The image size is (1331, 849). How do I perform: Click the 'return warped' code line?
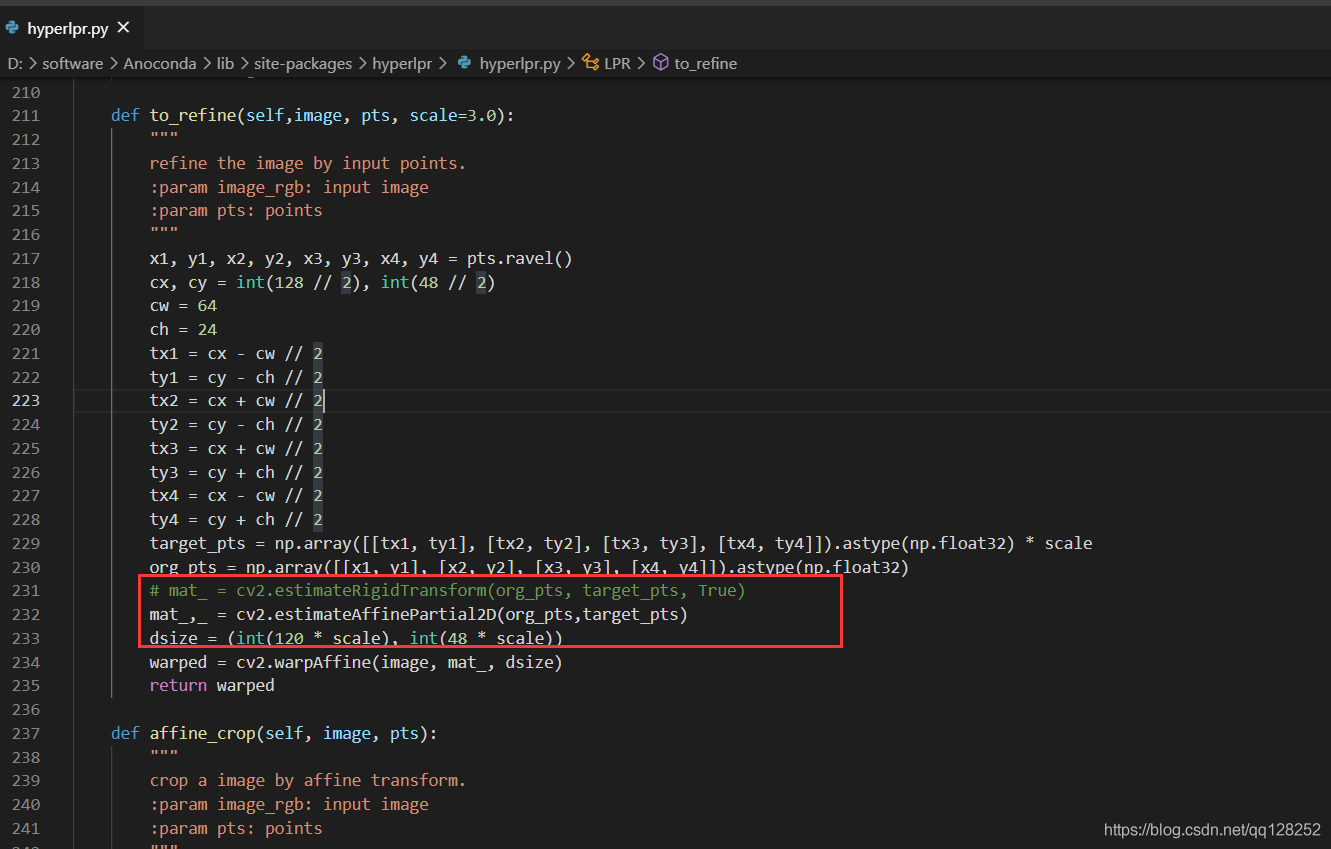(212, 685)
